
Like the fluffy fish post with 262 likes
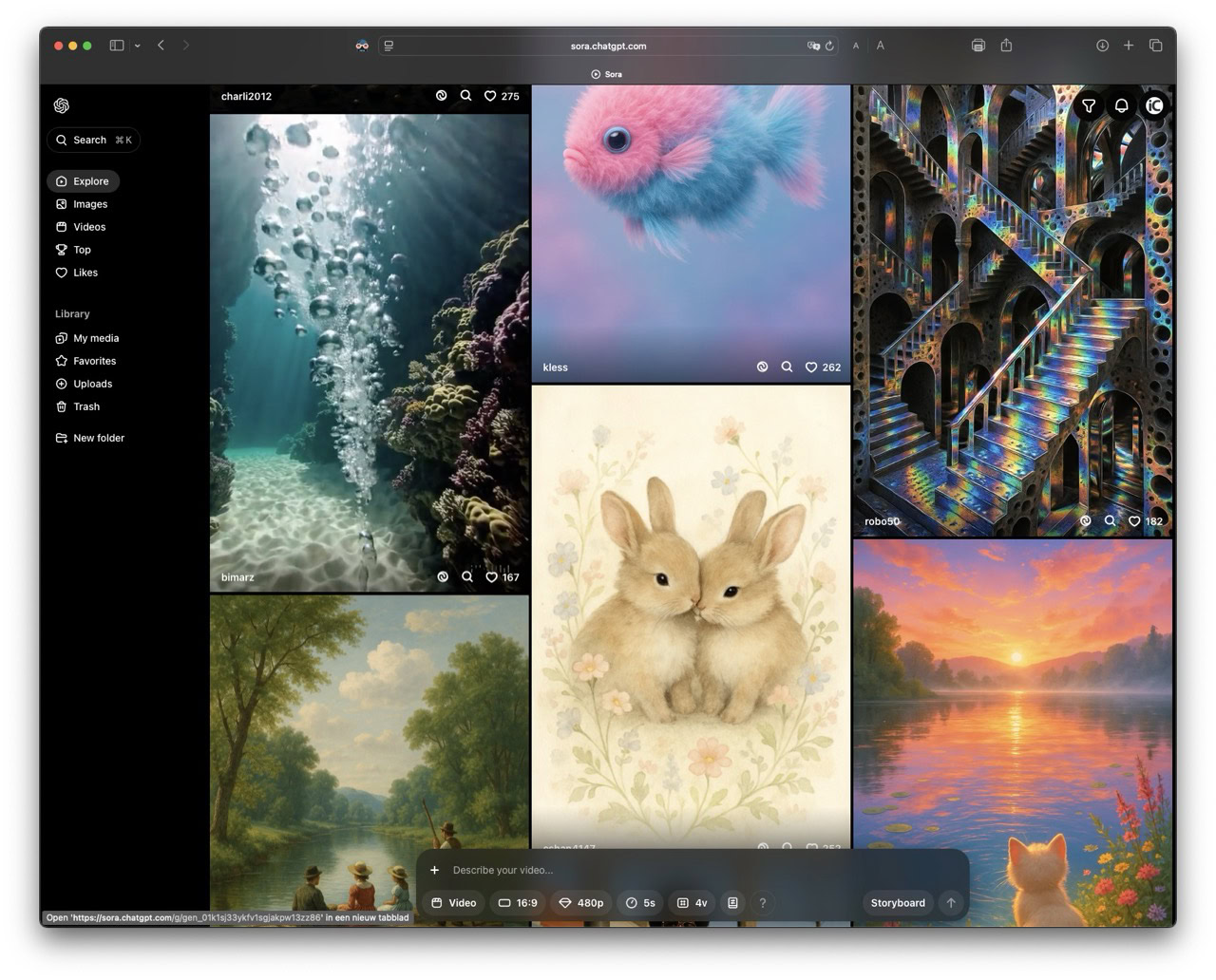click(x=811, y=367)
